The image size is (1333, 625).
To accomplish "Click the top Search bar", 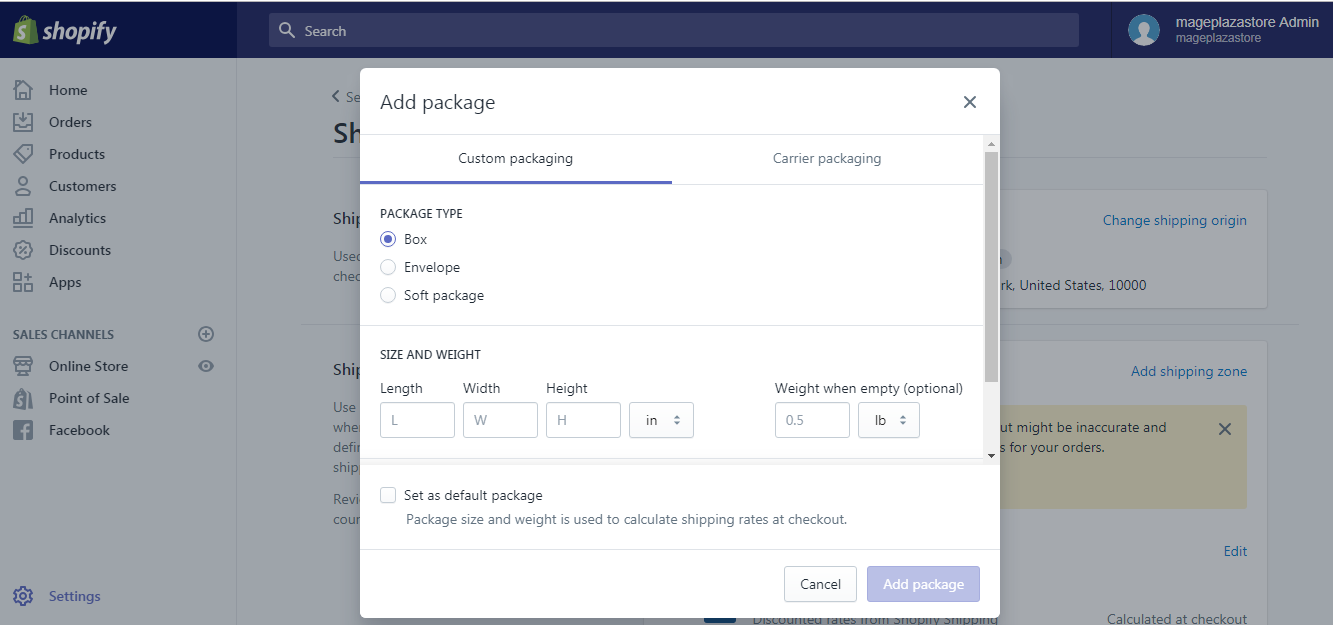I will 674,30.
